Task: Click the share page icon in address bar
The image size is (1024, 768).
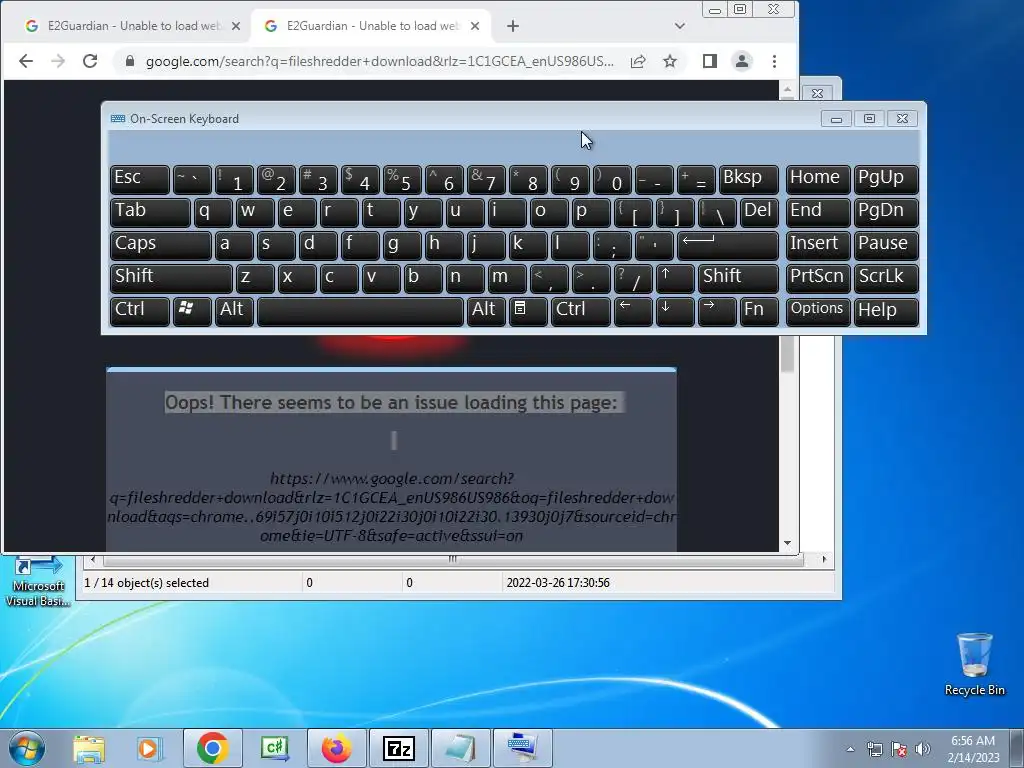Action: [x=638, y=61]
